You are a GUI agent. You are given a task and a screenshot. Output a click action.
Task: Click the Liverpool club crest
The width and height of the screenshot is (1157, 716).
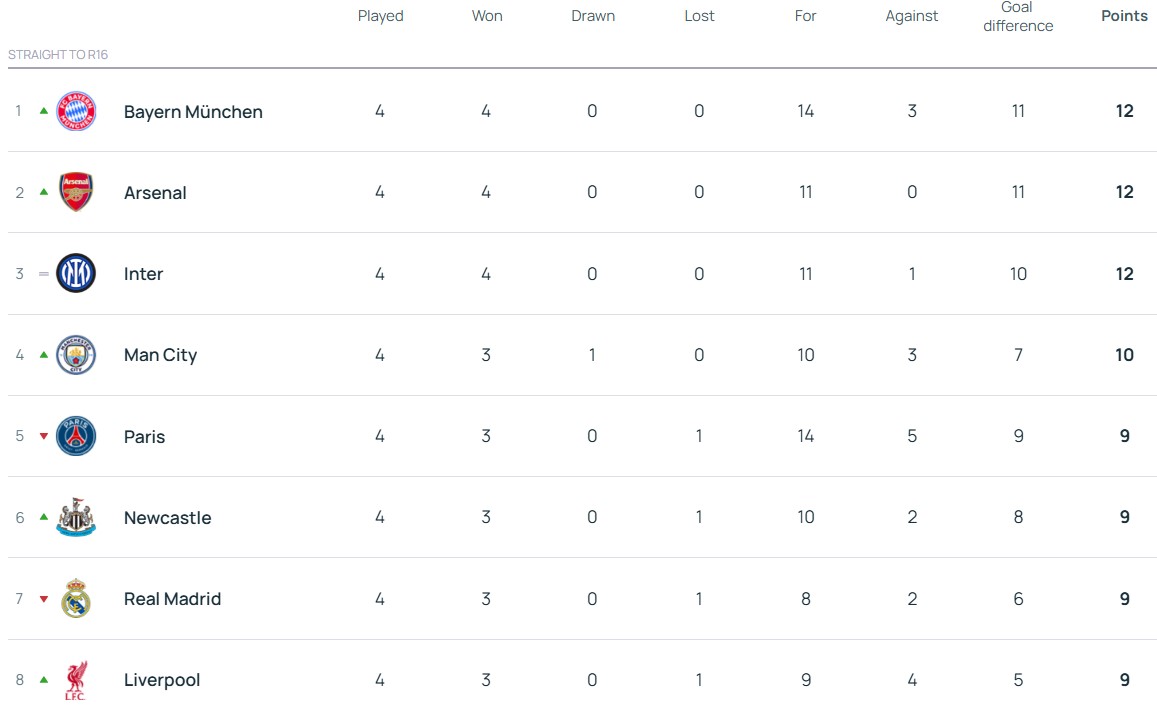[76, 680]
